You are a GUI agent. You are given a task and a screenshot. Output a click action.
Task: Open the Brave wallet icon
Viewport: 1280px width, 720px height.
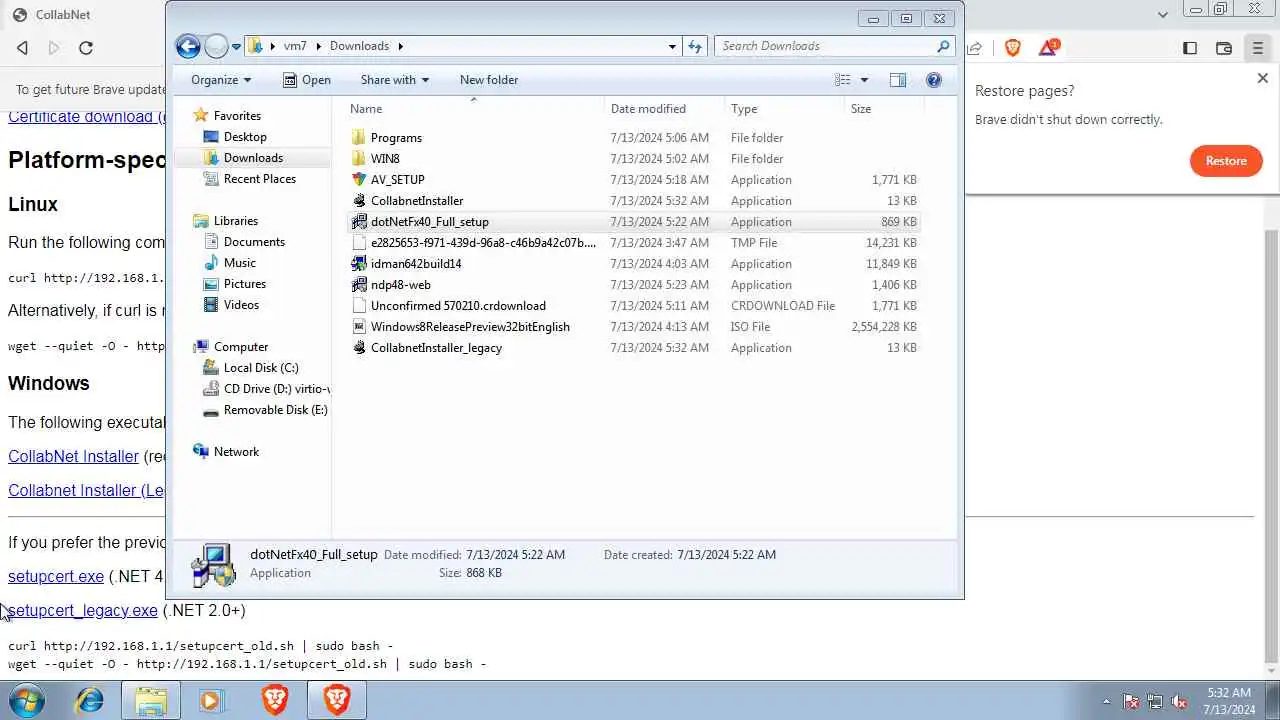[x=1224, y=48]
